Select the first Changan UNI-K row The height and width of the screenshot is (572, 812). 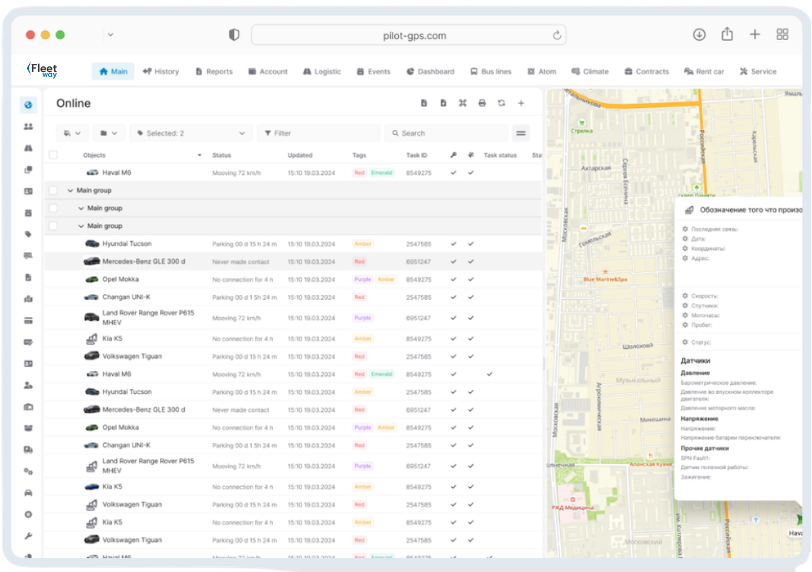pyautogui.click(x=293, y=297)
